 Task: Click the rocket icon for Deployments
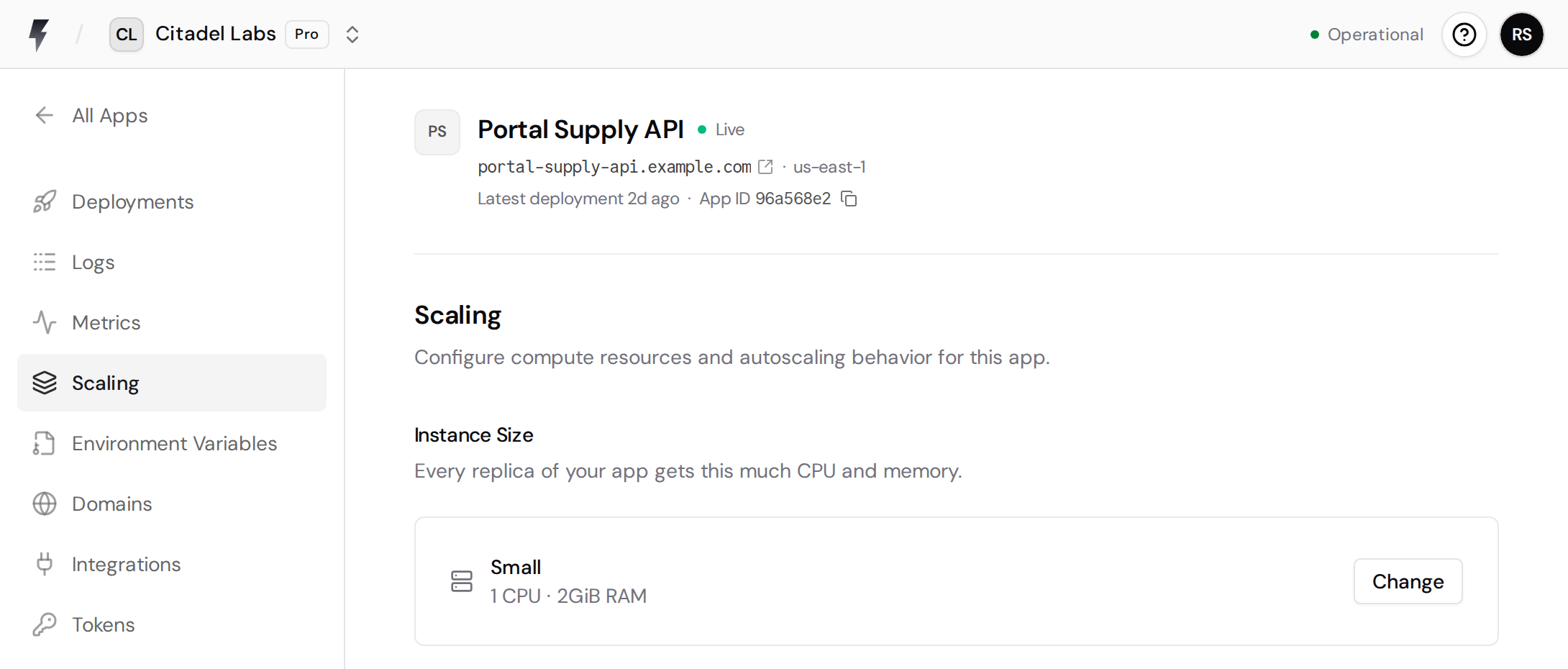pos(45,201)
